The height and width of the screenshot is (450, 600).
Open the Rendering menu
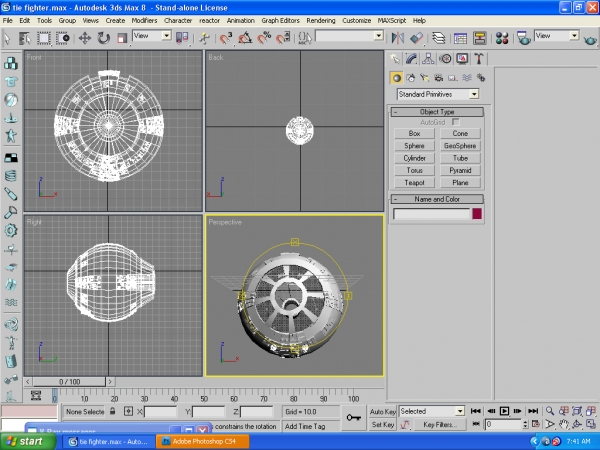point(321,21)
